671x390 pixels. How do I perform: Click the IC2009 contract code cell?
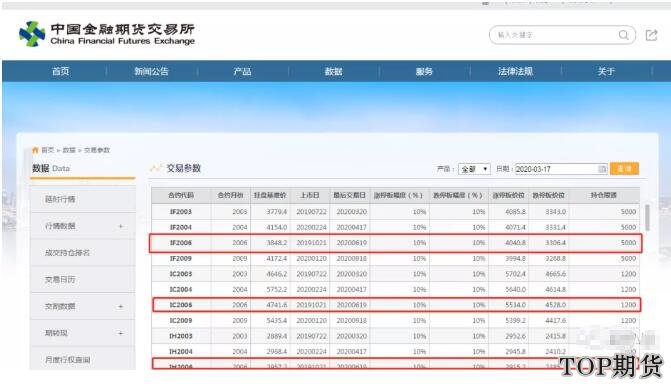[181, 321]
